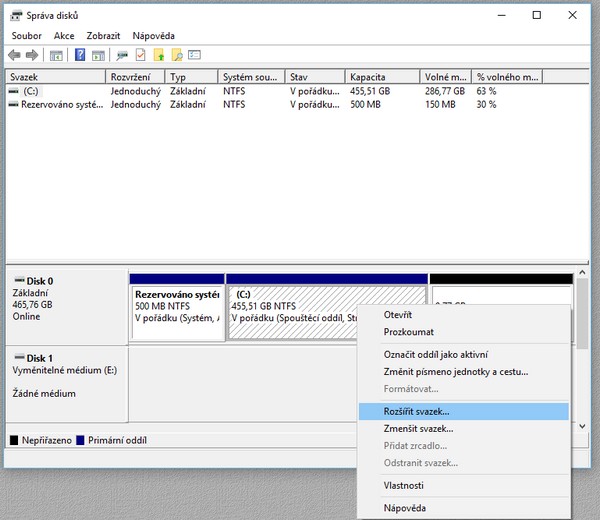Click the magnifier folder toolbar icon
The width and height of the screenshot is (600, 520).
pos(177,55)
